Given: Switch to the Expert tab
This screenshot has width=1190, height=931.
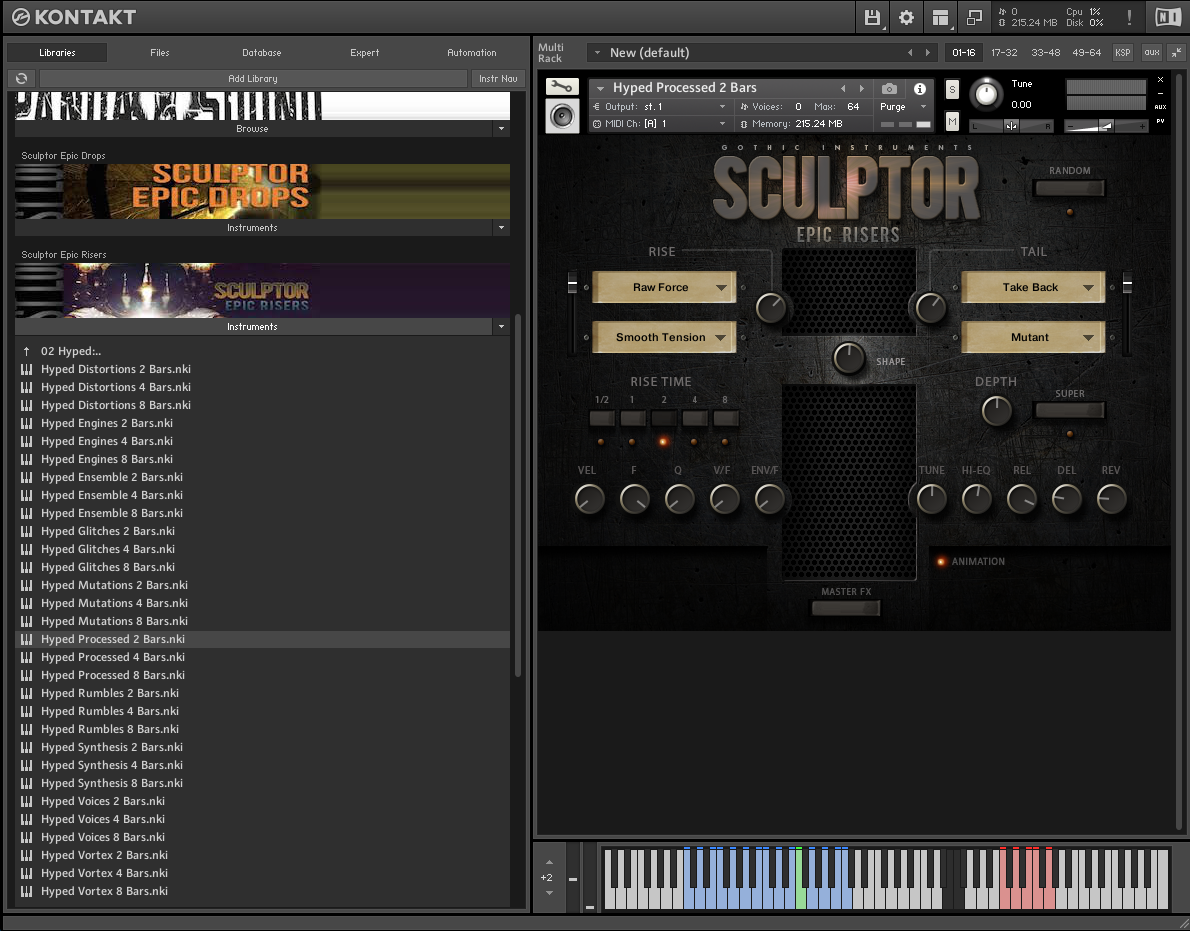Looking at the screenshot, I should (364, 52).
